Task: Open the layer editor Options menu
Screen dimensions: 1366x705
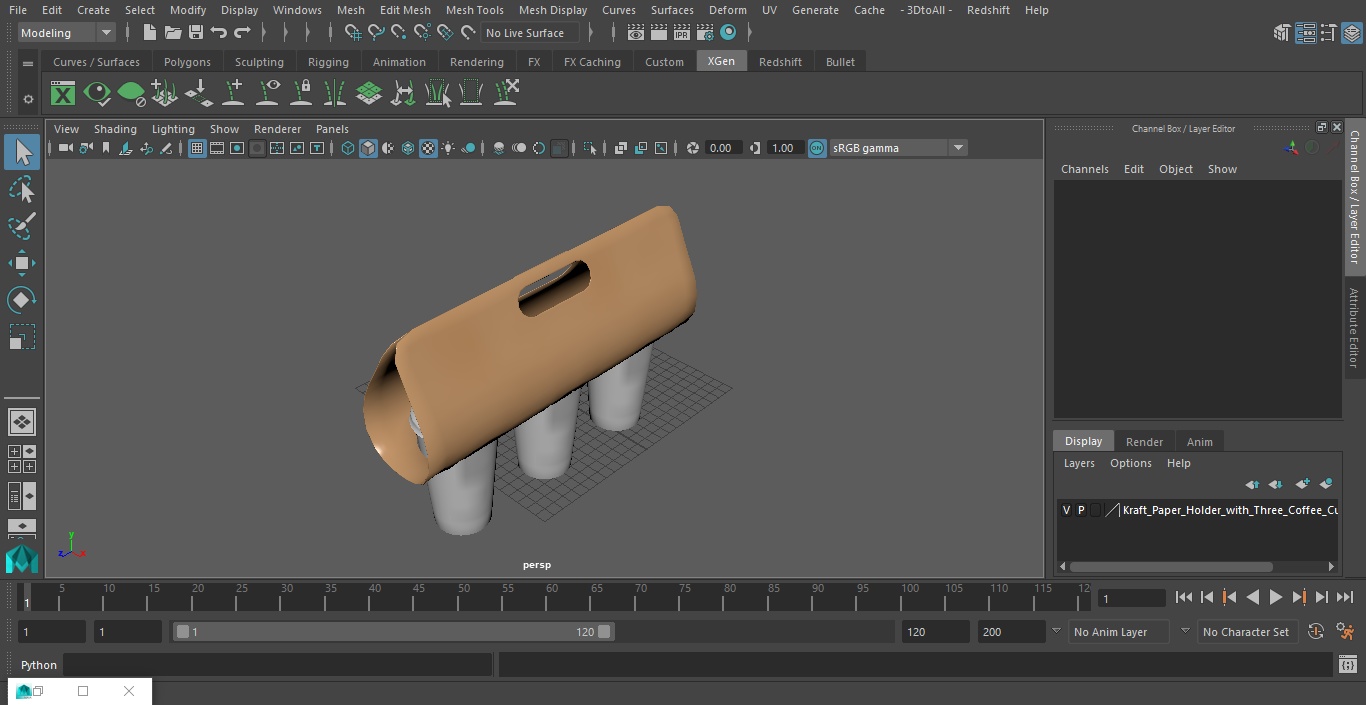Action: coord(1131,463)
